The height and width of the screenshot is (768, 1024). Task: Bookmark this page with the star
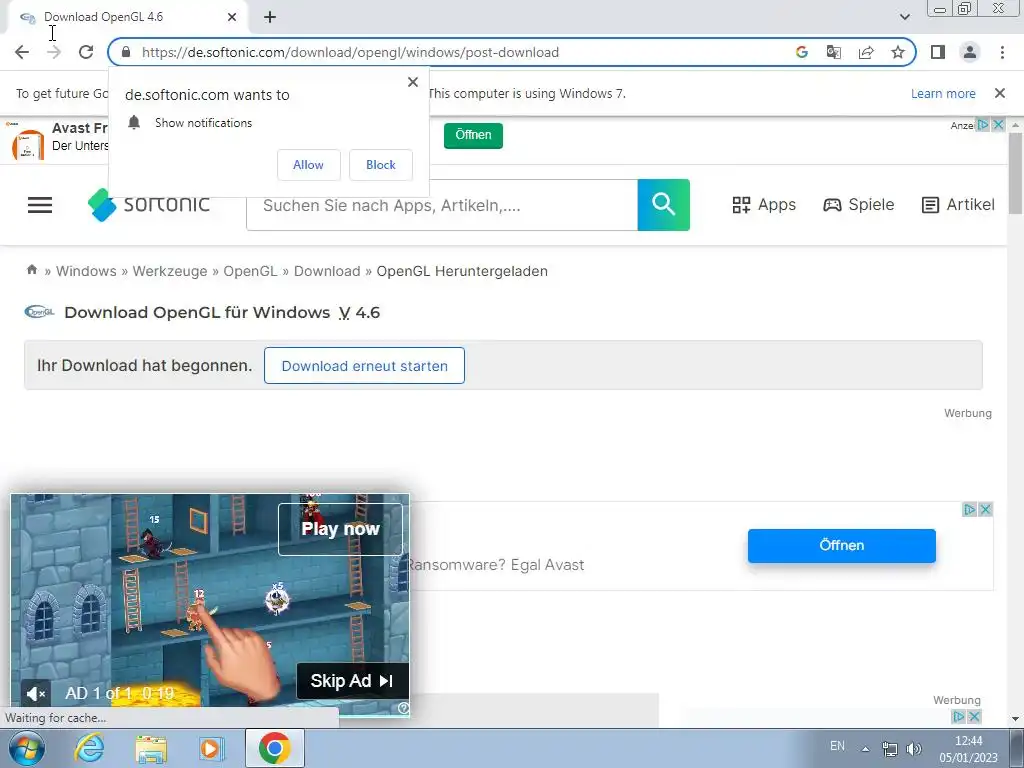tap(898, 52)
